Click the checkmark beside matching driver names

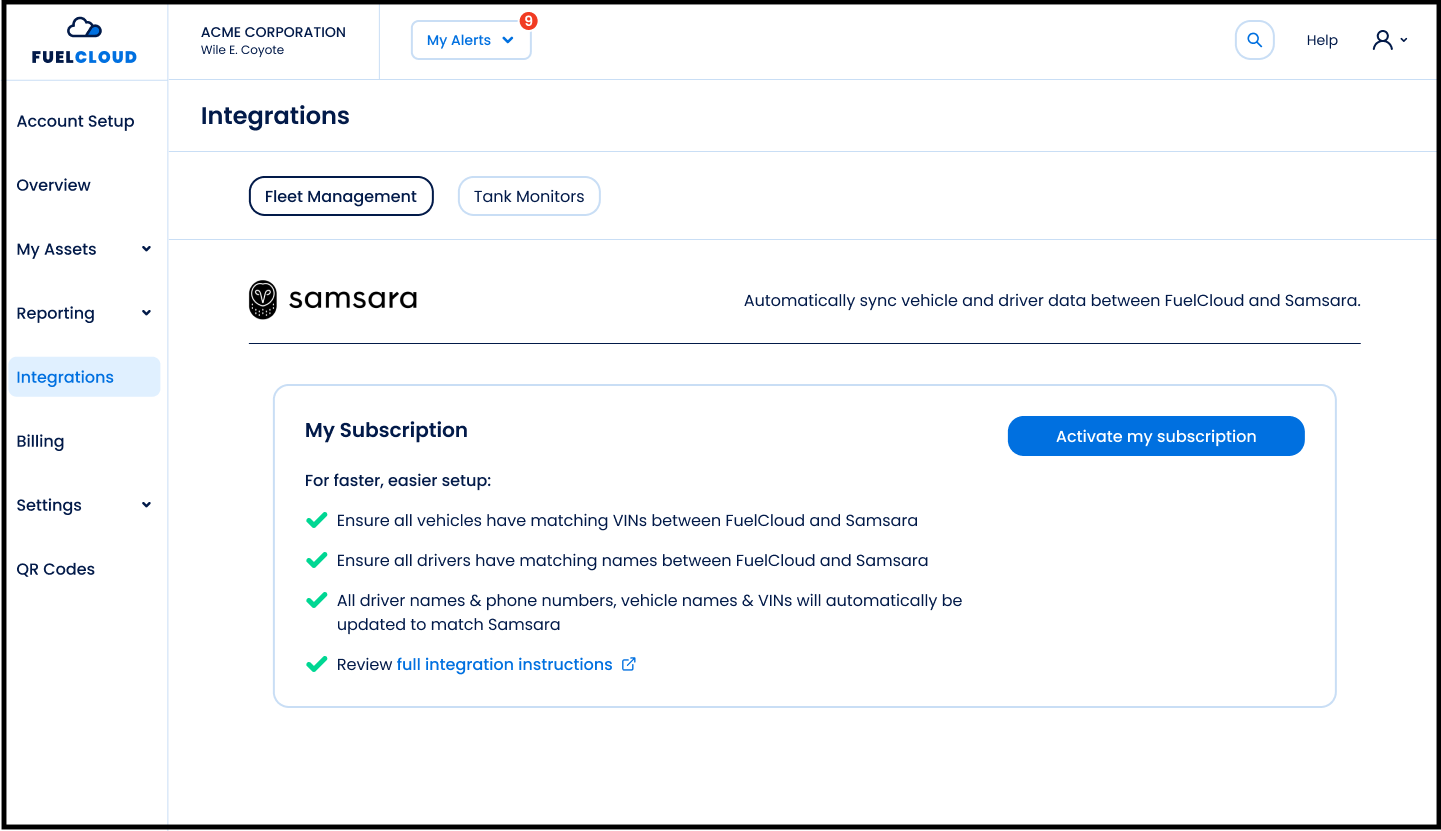317,560
